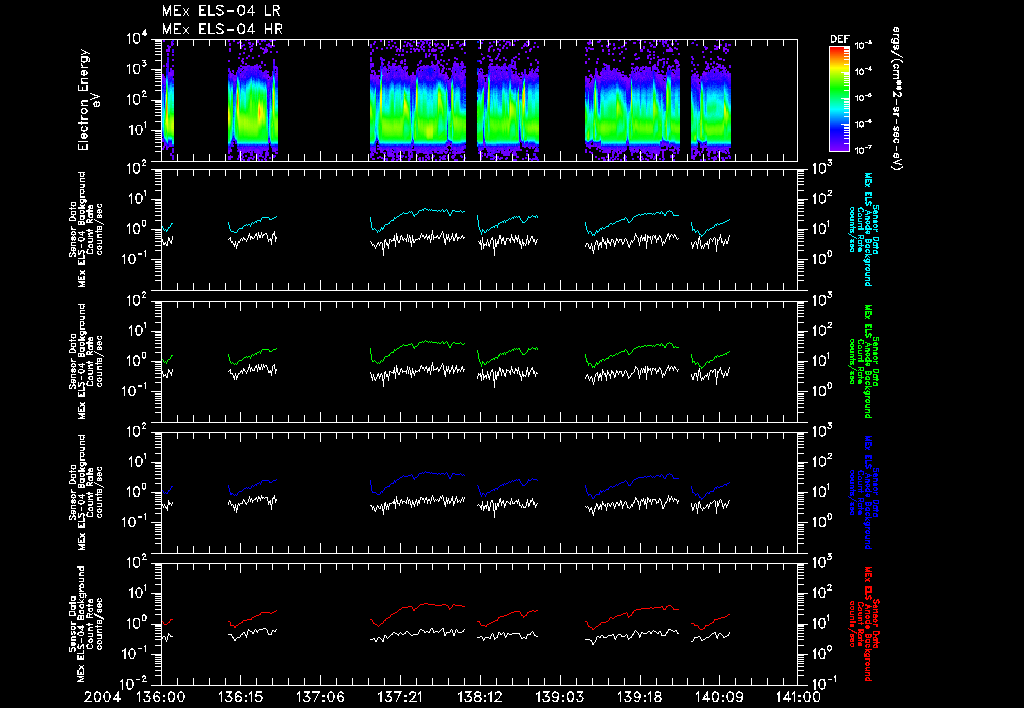This screenshot has width=1024, height=708.
Task: Click the left axis label of green panel
Action: click(86, 361)
